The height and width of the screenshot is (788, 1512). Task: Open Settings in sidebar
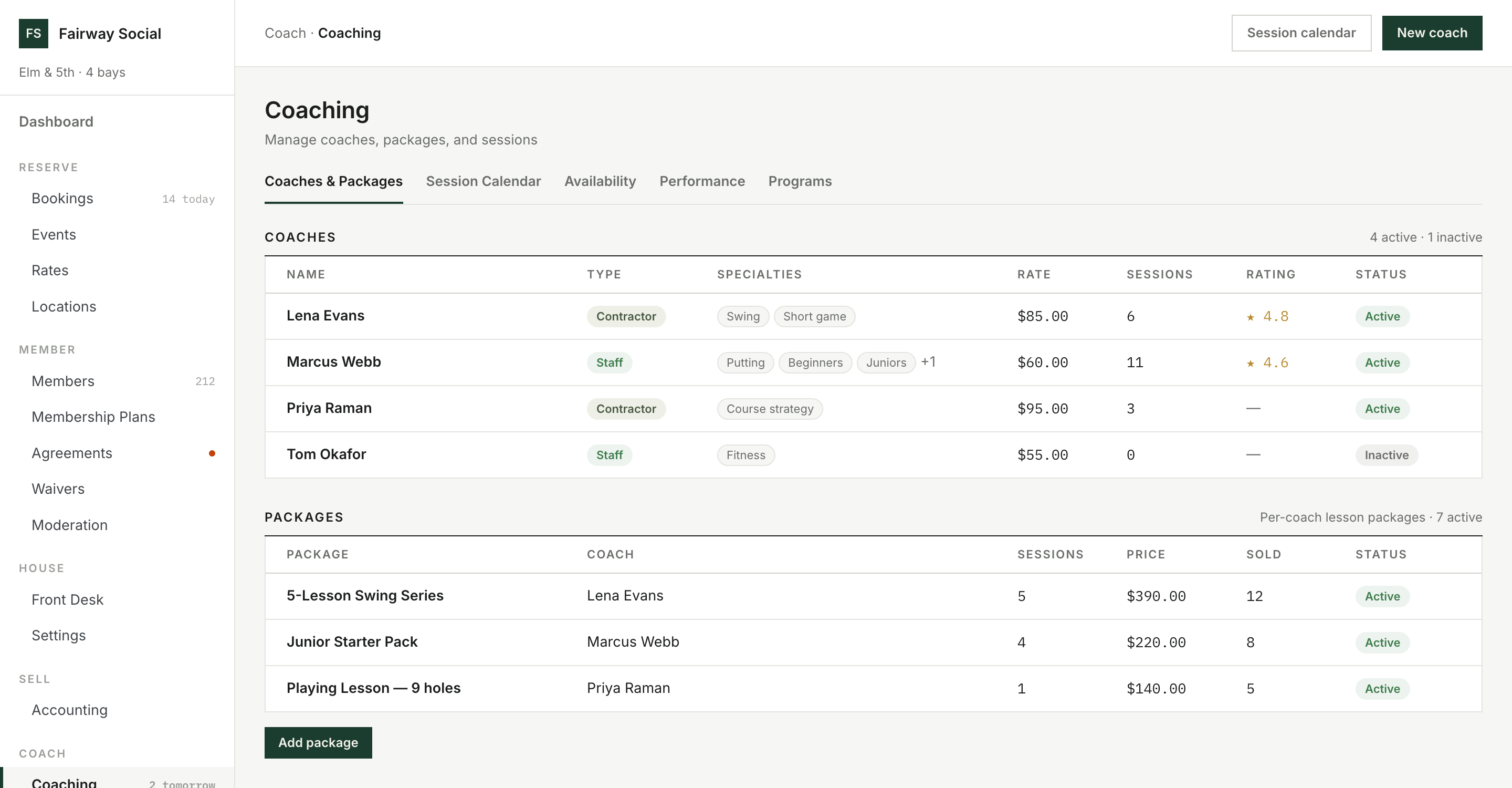click(118, 635)
